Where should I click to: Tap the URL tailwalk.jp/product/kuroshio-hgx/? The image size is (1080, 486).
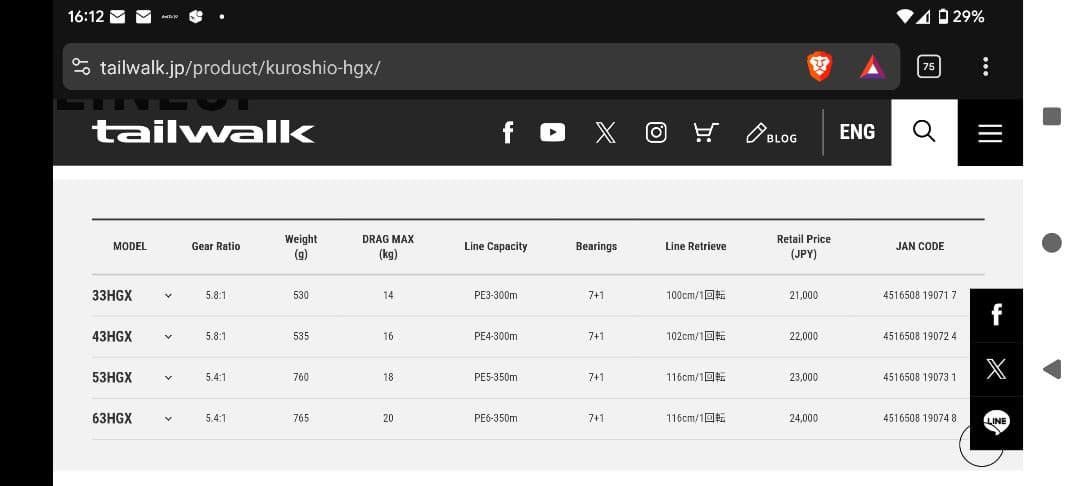pos(240,67)
